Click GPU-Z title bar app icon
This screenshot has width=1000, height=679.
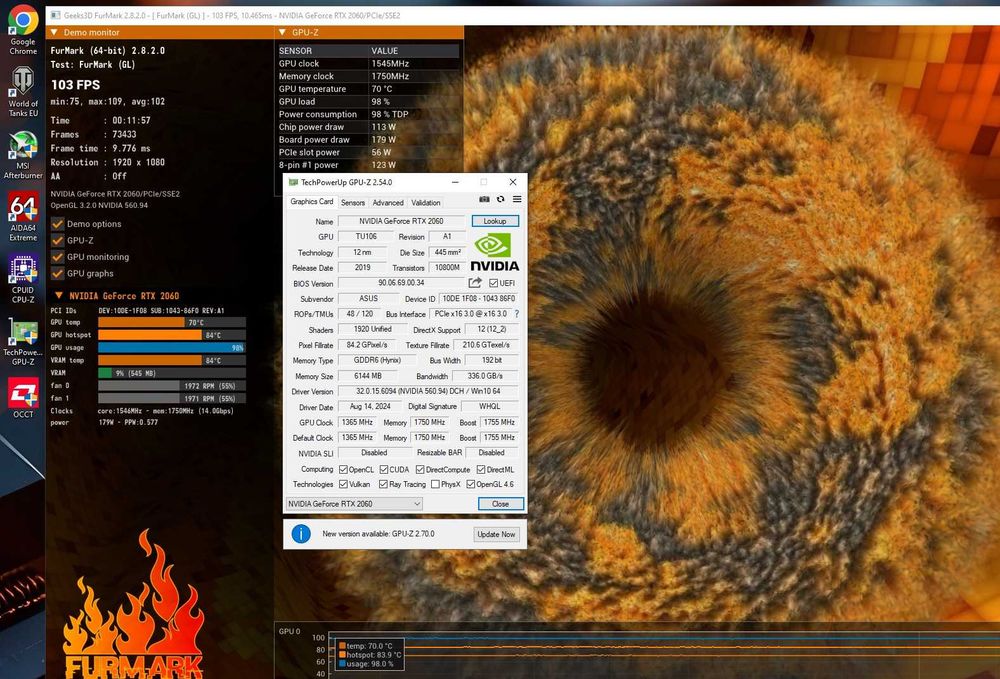click(293, 182)
